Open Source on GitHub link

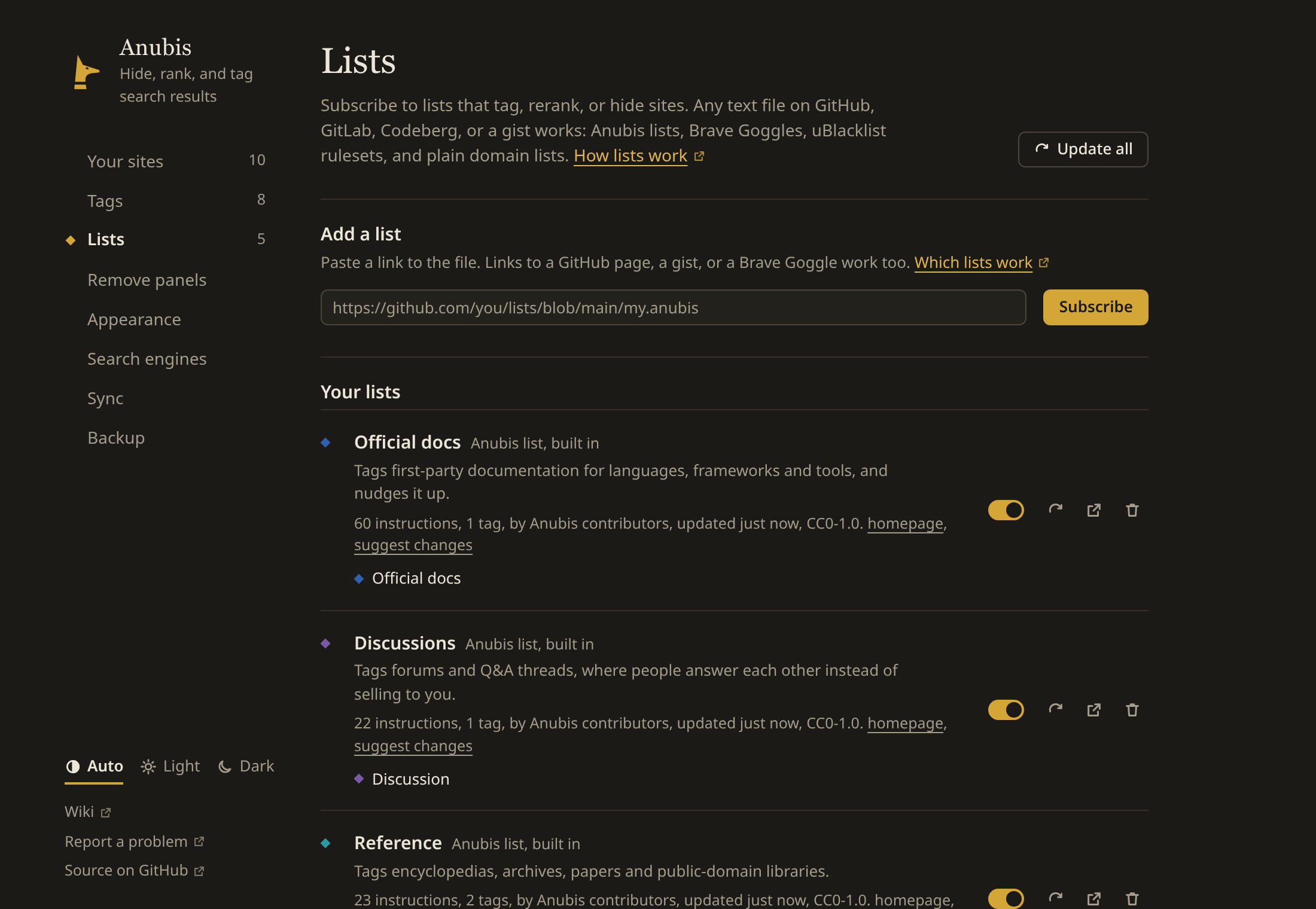click(x=134, y=870)
